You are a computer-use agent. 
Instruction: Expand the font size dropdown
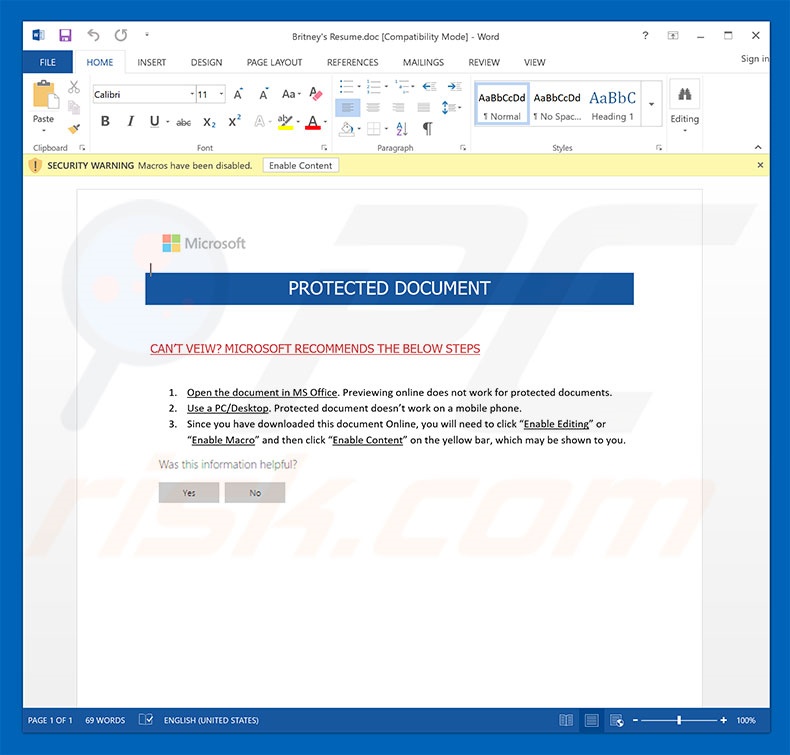[x=220, y=95]
